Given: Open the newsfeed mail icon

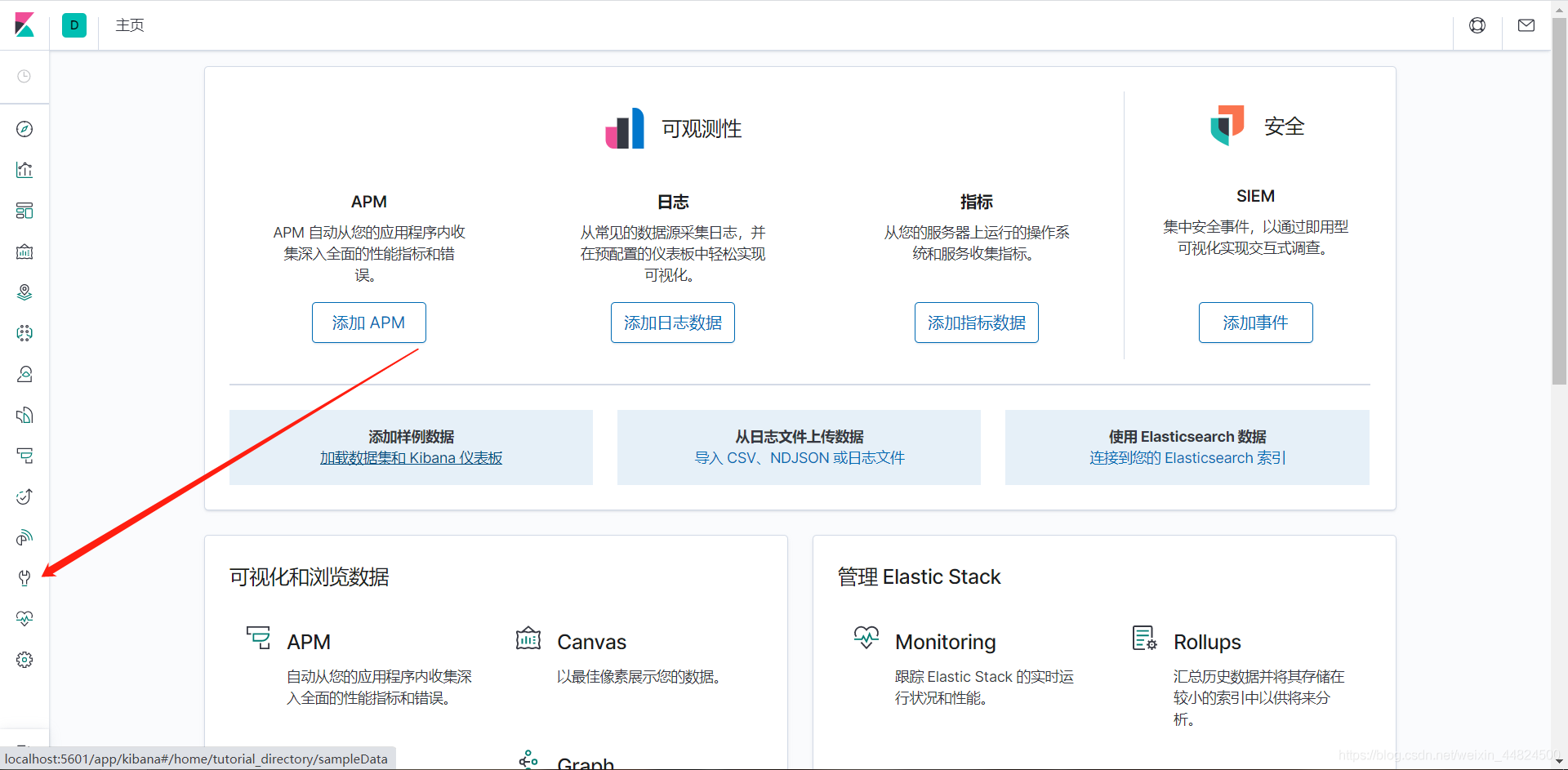Looking at the screenshot, I should [x=1526, y=25].
